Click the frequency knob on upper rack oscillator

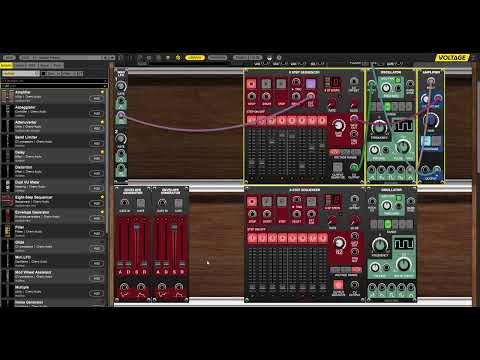pyautogui.click(x=379, y=127)
